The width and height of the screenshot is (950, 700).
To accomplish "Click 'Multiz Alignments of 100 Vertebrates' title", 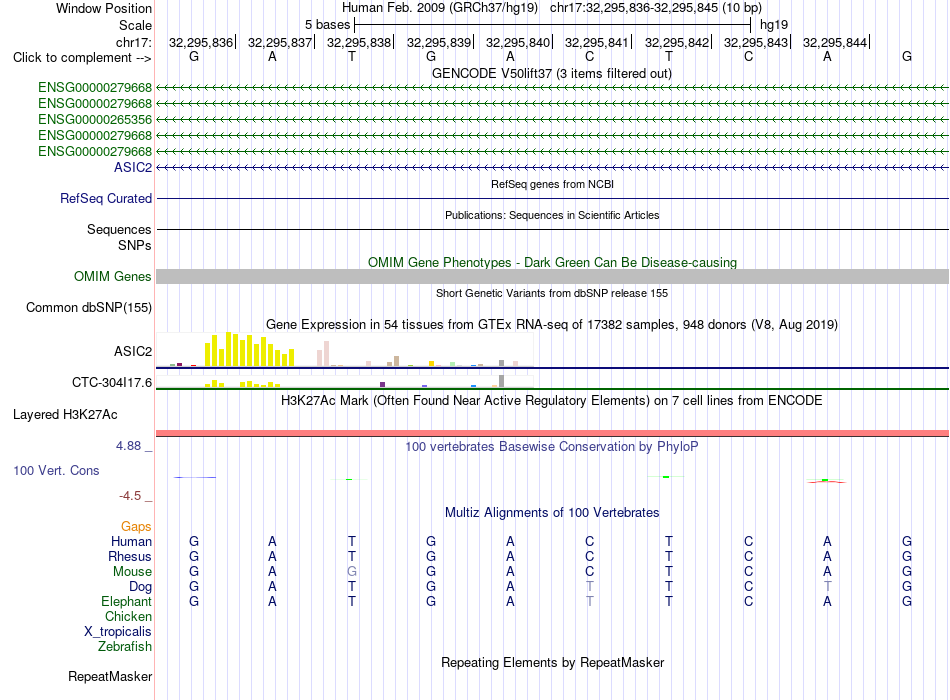I will (x=552, y=513).
